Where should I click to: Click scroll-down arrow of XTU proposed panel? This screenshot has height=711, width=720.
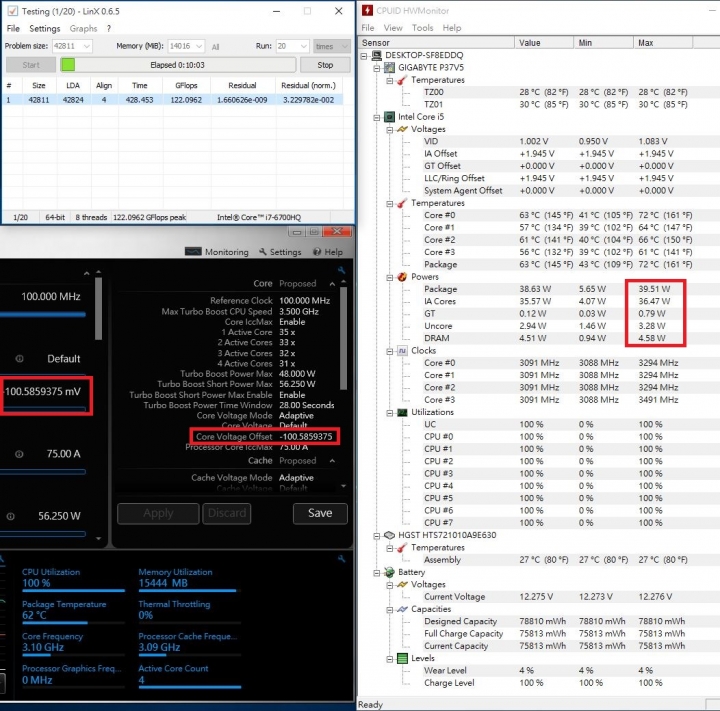tap(343, 486)
